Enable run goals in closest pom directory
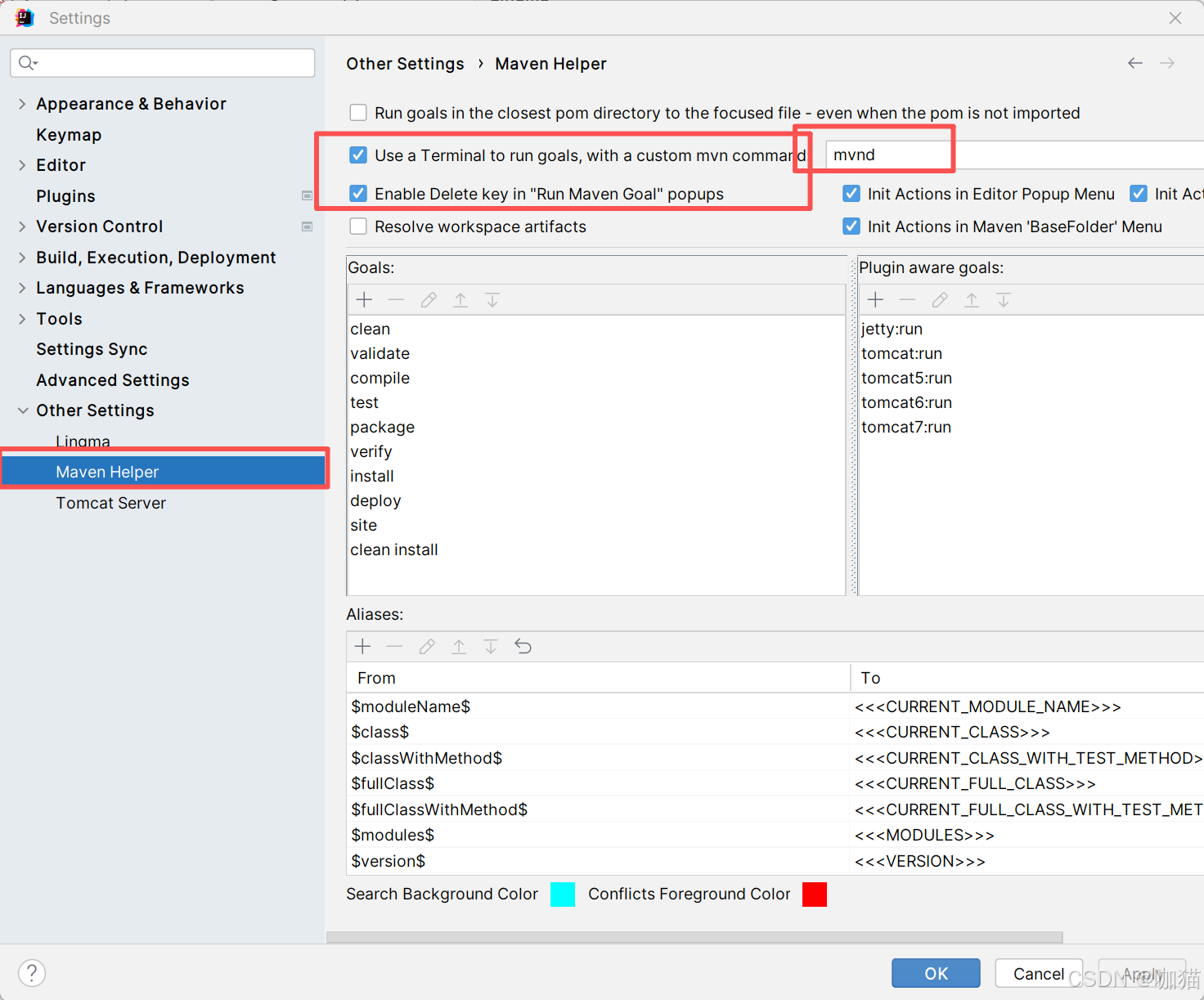This screenshot has width=1204, height=1000. pos(358,113)
